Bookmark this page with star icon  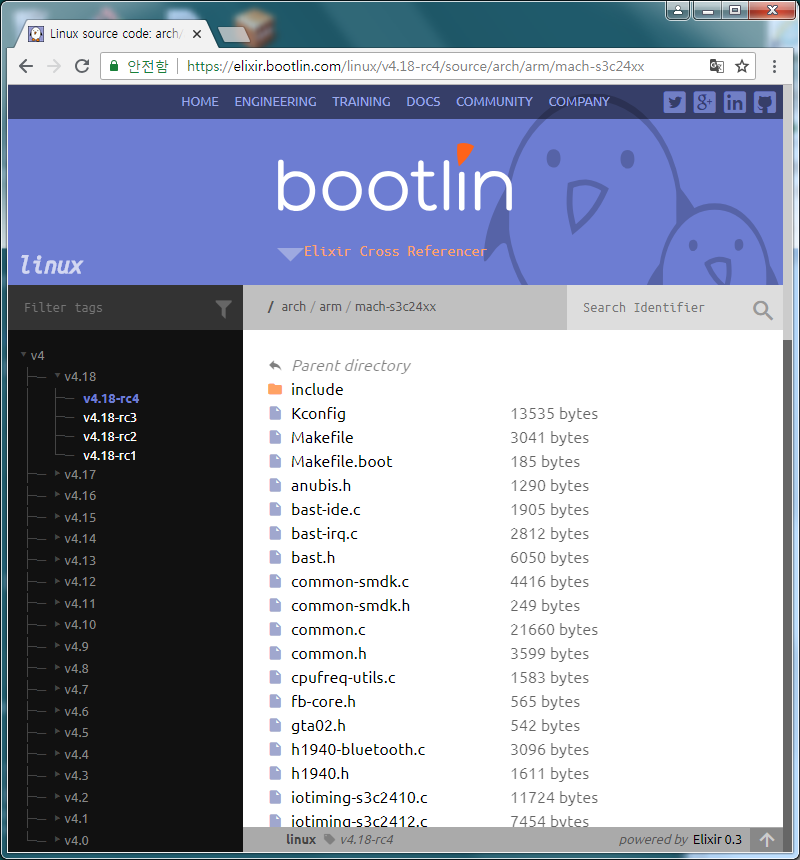coord(742,66)
